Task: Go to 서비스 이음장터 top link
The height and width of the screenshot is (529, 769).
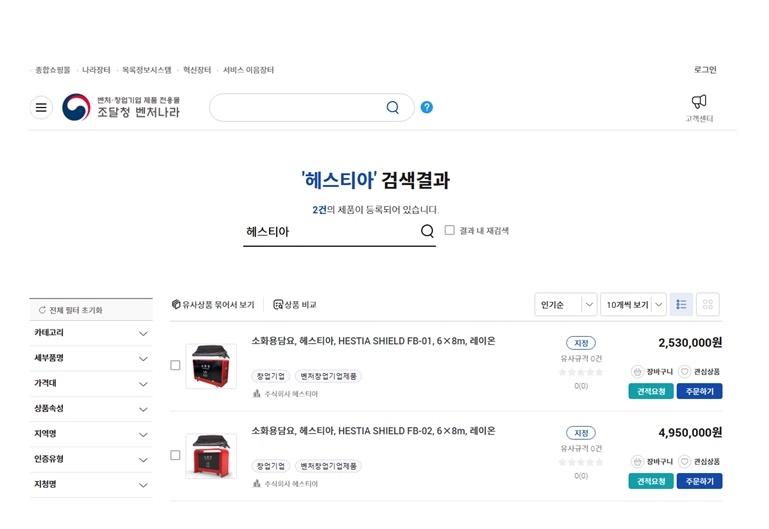Action: pyautogui.click(x=249, y=70)
